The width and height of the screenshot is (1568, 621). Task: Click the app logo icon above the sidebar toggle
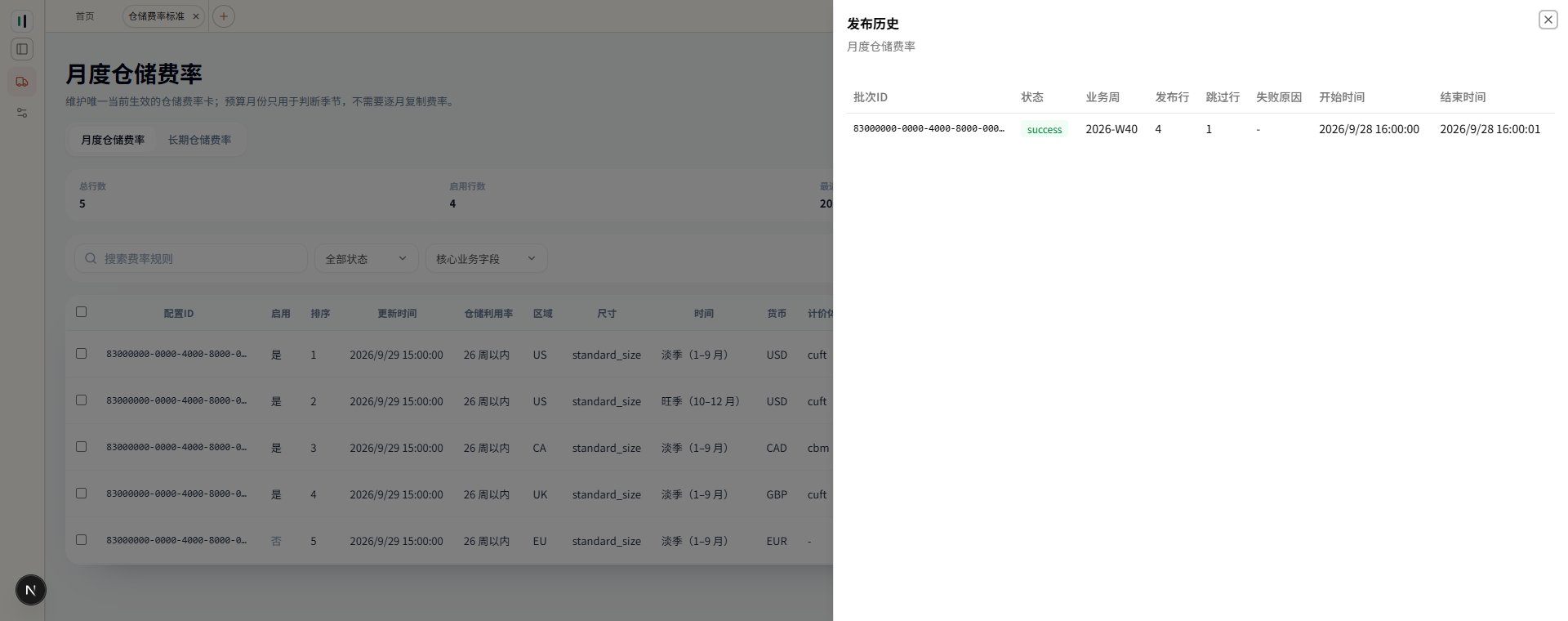click(x=22, y=20)
